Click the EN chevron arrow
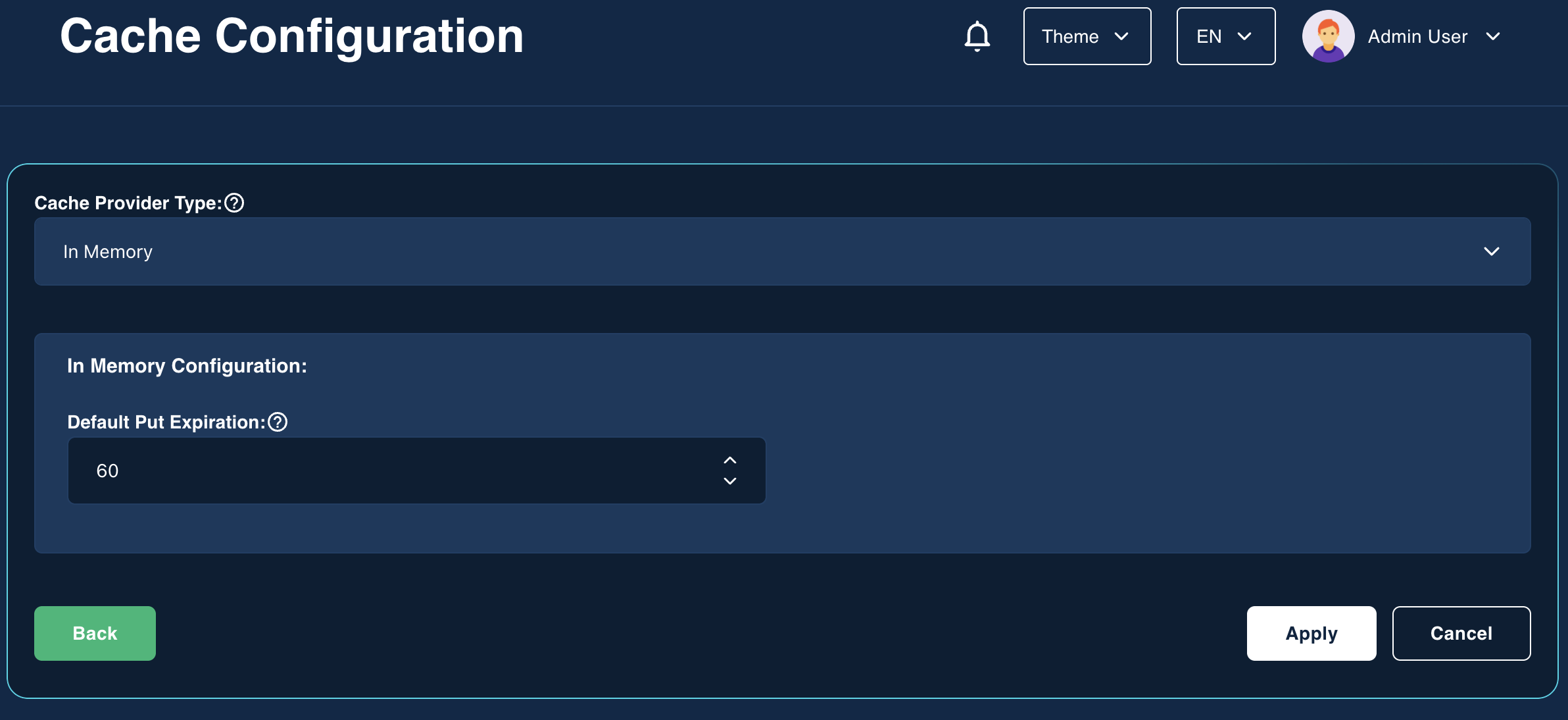The width and height of the screenshot is (1568, 720). (x=1244, y=36)
